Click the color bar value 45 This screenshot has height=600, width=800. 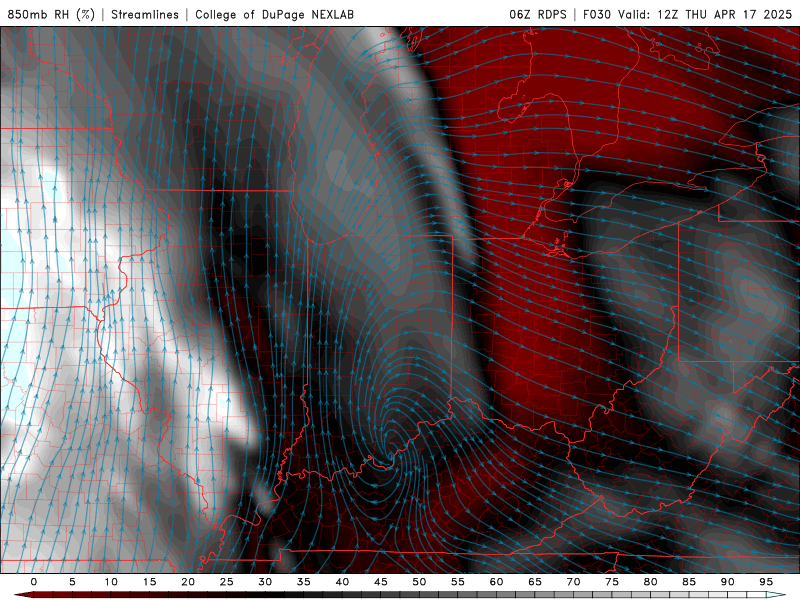point(381,582)
